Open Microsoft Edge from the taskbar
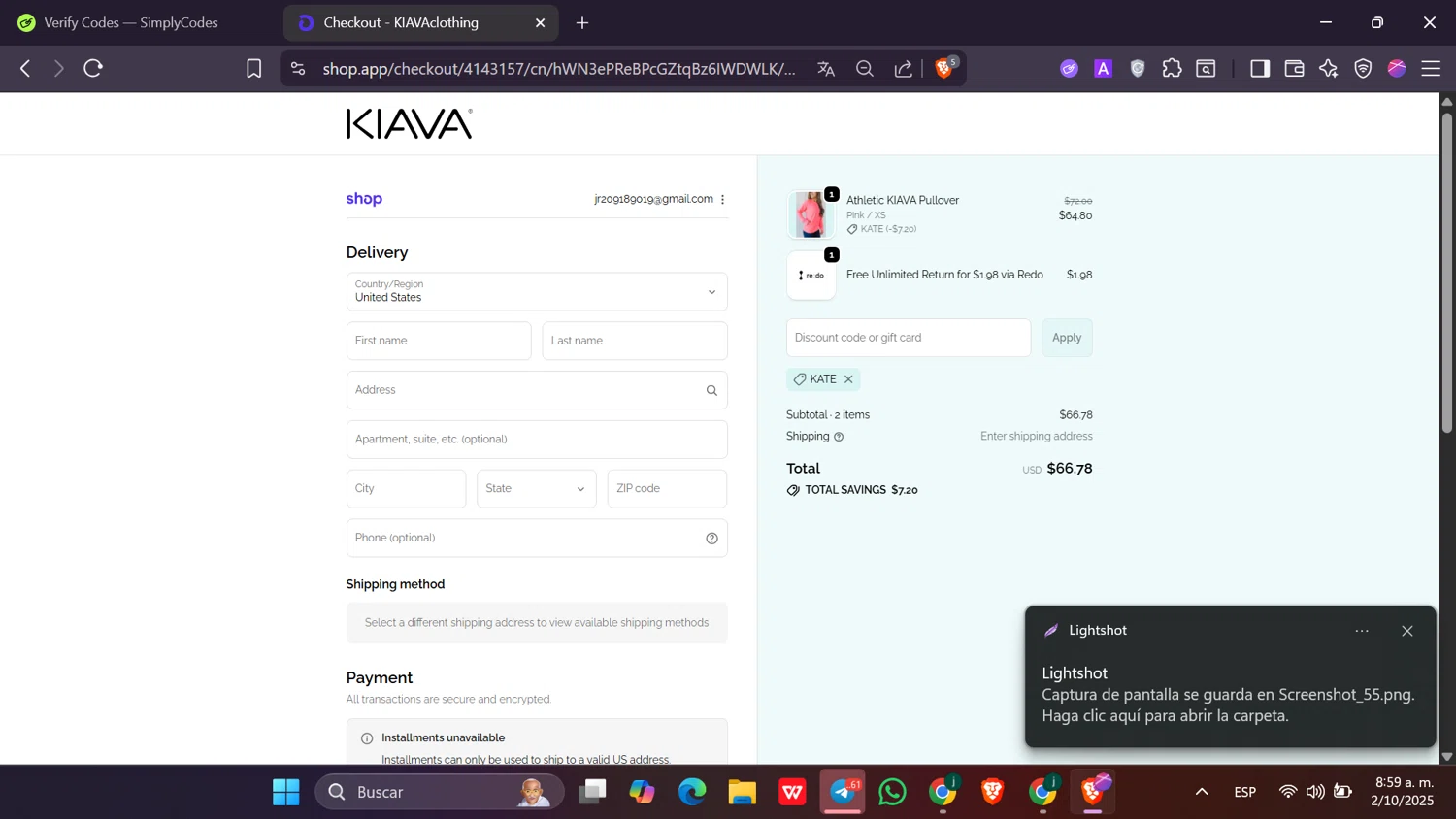This screenshot has width=1456, height=819. pos(692,792)
